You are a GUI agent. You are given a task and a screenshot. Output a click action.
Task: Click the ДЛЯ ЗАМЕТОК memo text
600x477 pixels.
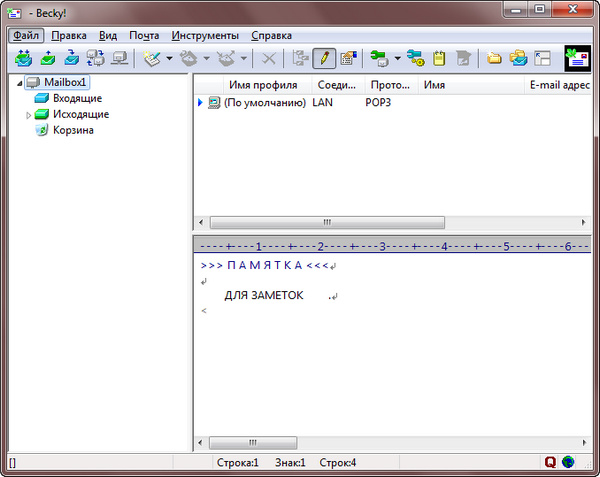264,296
